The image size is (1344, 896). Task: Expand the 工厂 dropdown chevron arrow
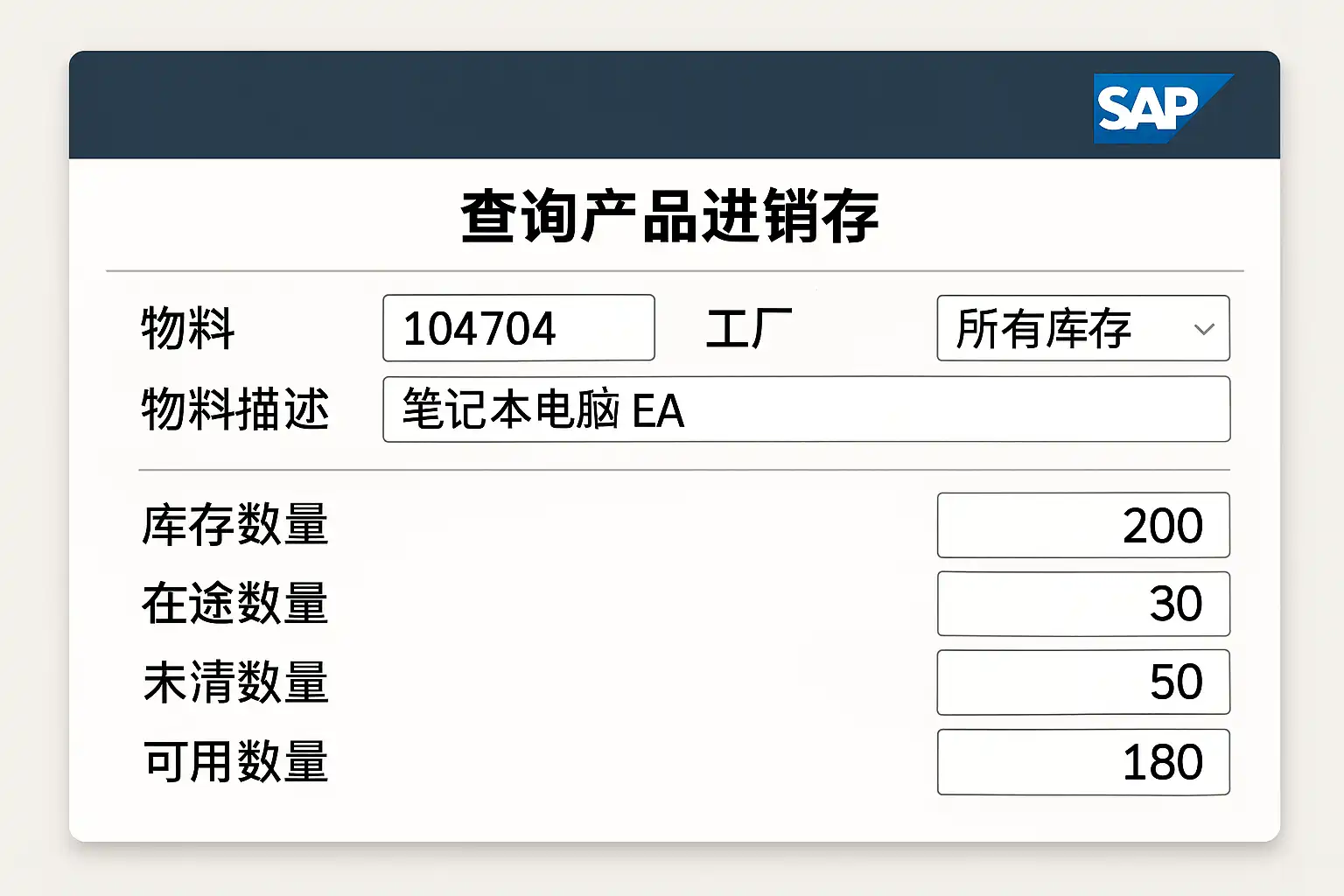tap(1204, 329)
